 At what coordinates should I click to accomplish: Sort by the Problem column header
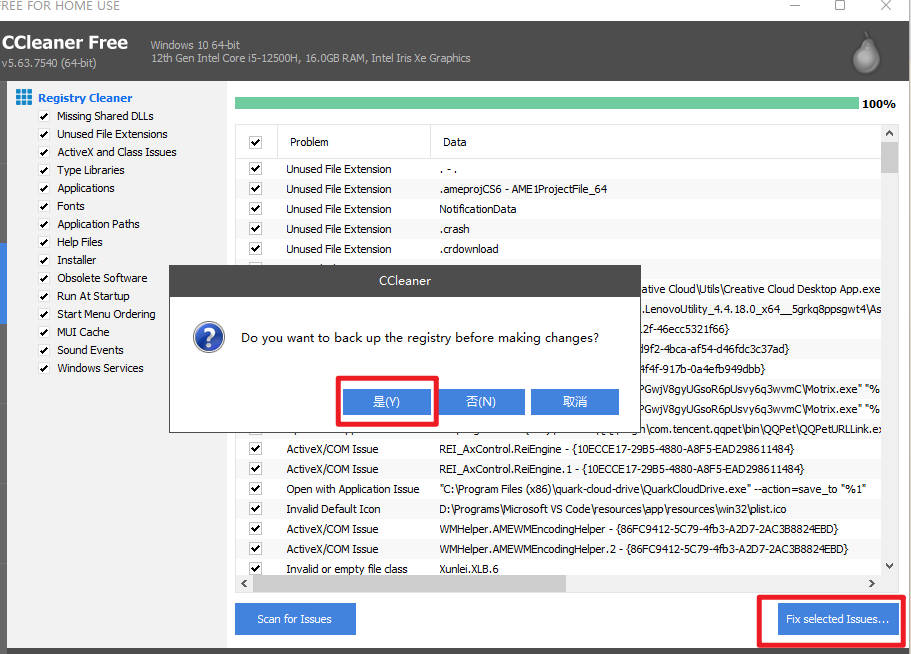pos(354,142)
